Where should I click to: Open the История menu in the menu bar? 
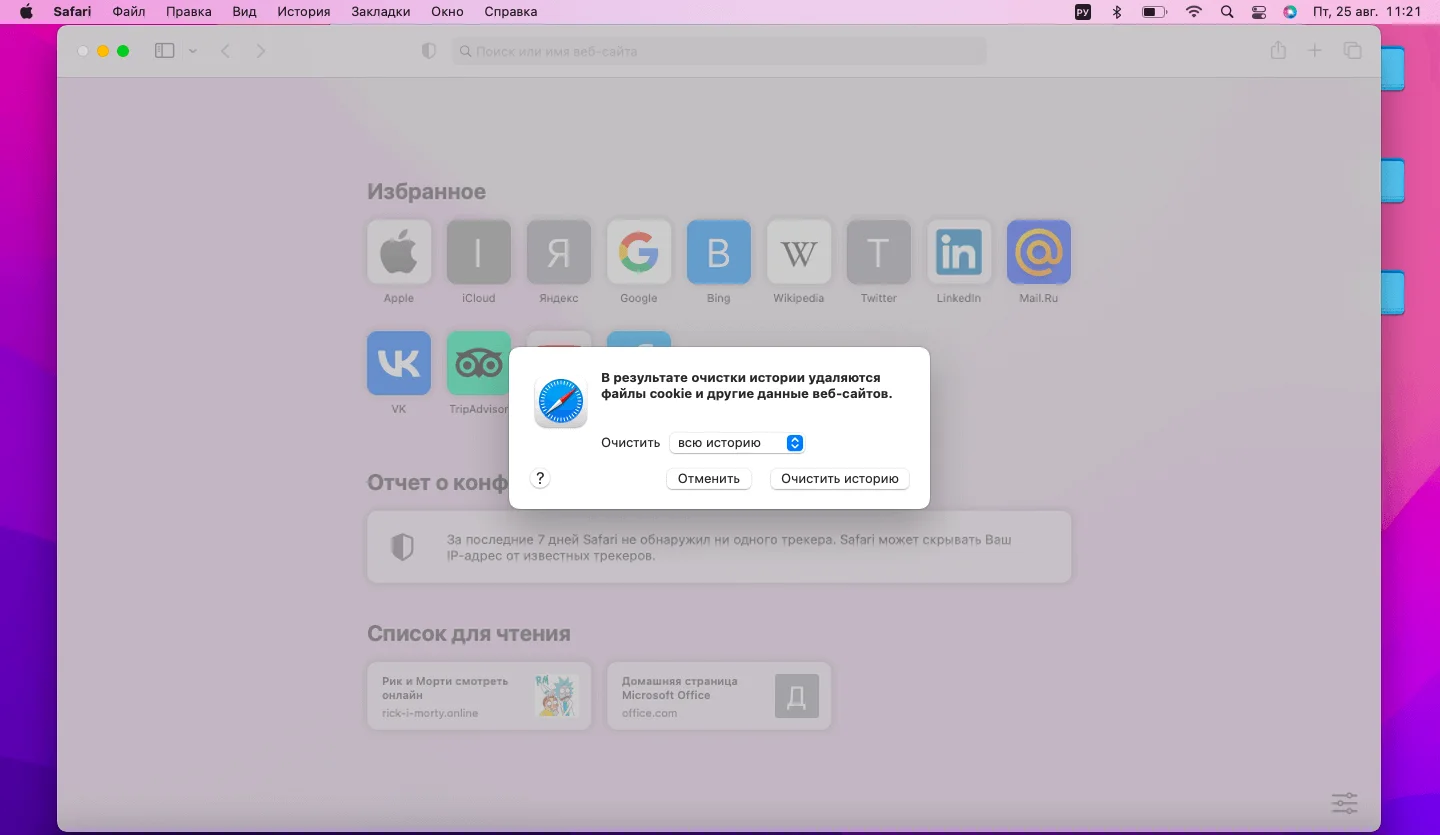(x=303, y=12)
